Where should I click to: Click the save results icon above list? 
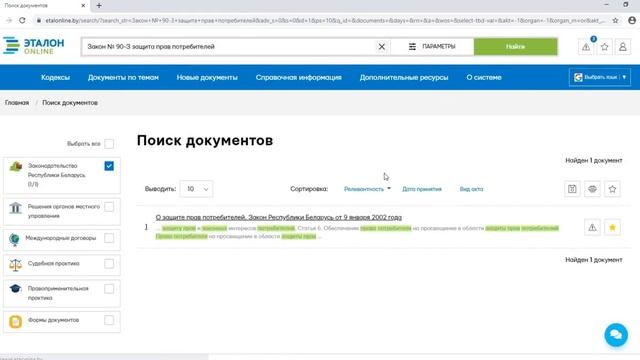click(572, 189)
